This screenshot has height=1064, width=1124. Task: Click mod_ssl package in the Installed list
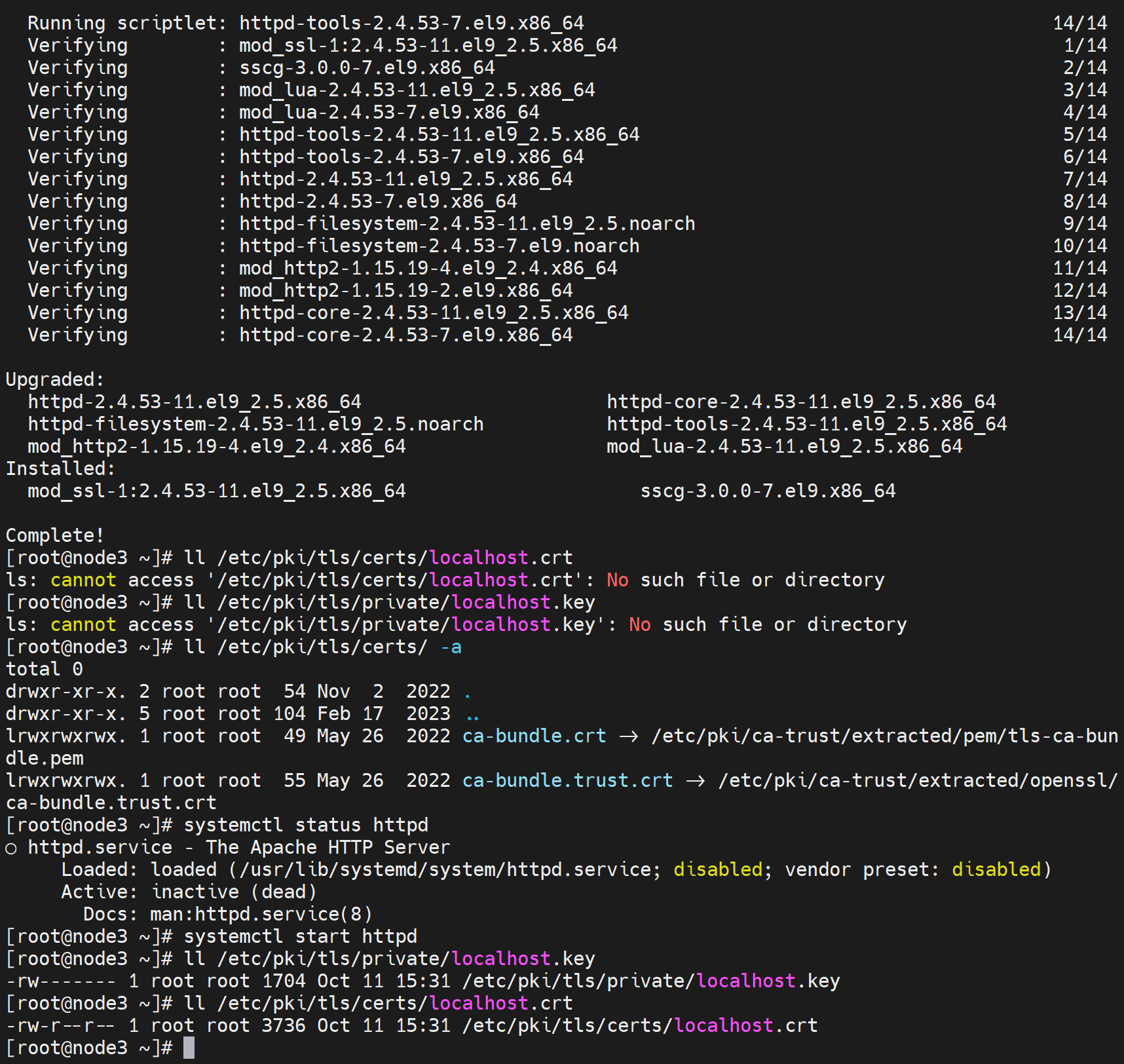(216, 491)
